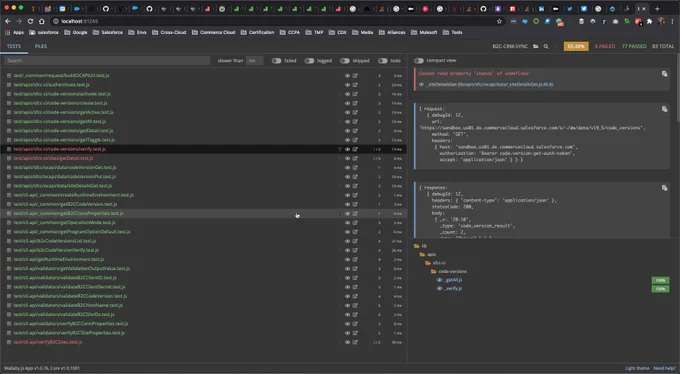
Task: Click file icon before getAll.test.js
Action: 9,121
